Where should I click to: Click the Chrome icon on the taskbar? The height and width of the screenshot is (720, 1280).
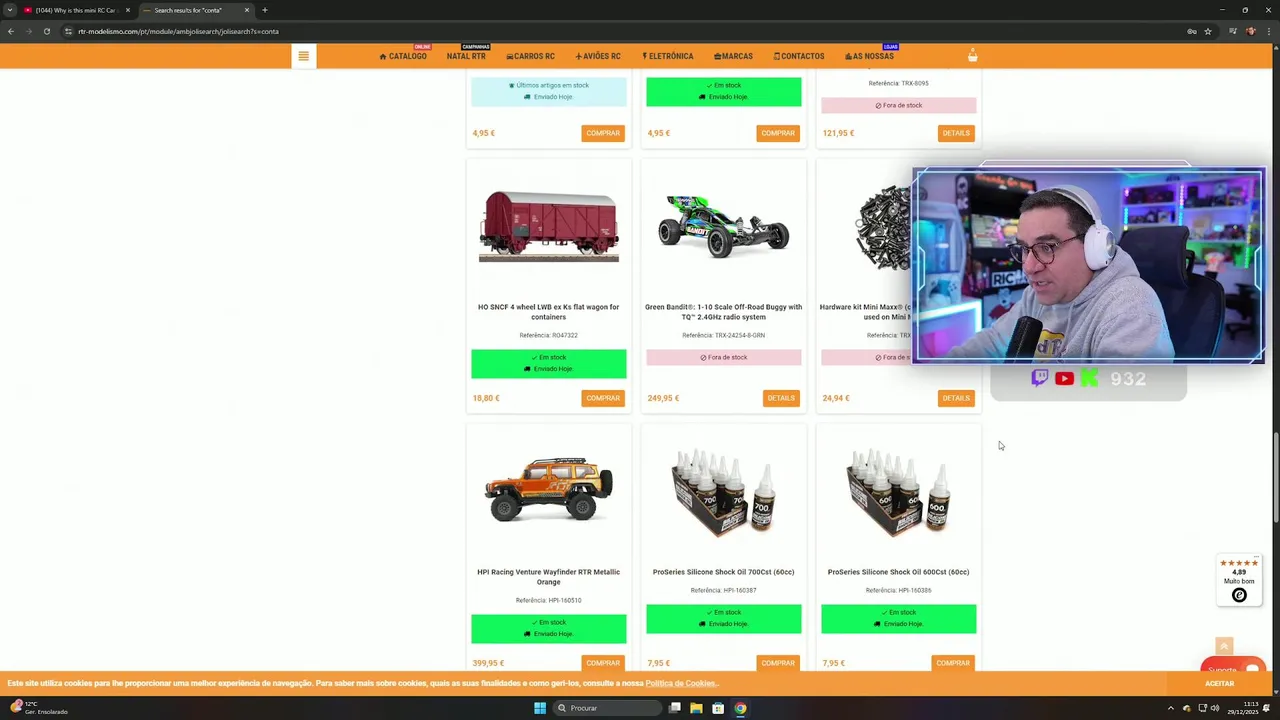(x=740, y=708)
